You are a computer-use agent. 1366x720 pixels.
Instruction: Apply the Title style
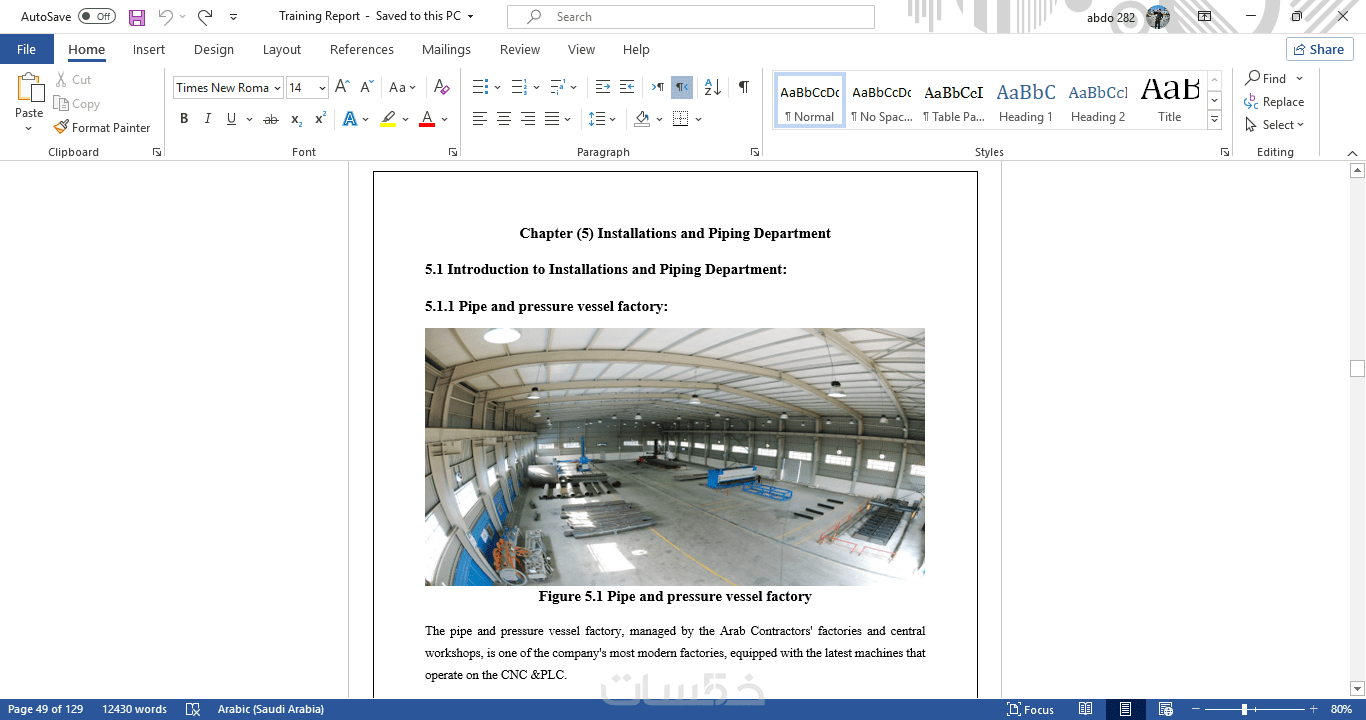tap(1170, 101)
